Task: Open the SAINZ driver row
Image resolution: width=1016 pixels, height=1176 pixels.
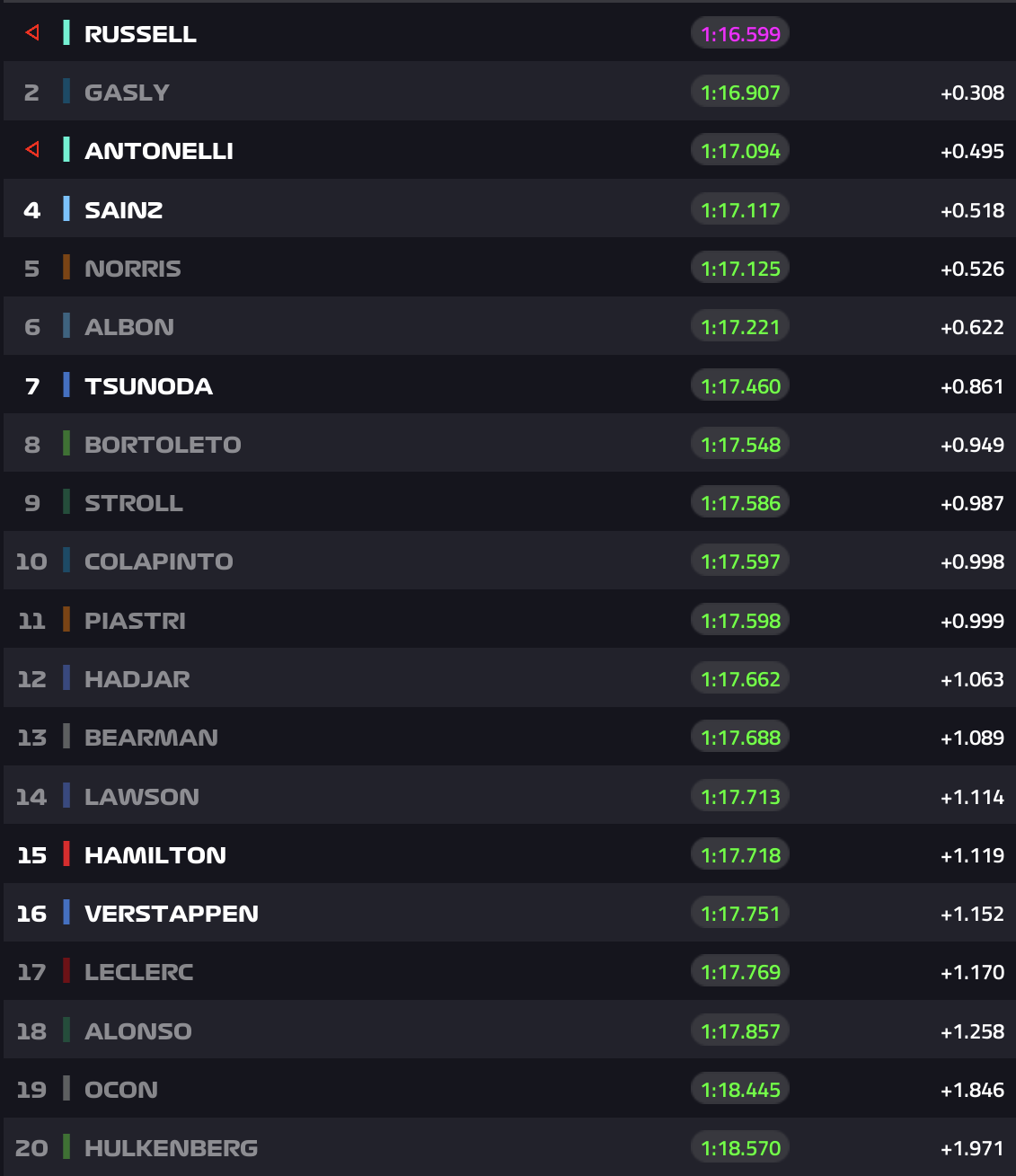Action: (x=124, y=210)
